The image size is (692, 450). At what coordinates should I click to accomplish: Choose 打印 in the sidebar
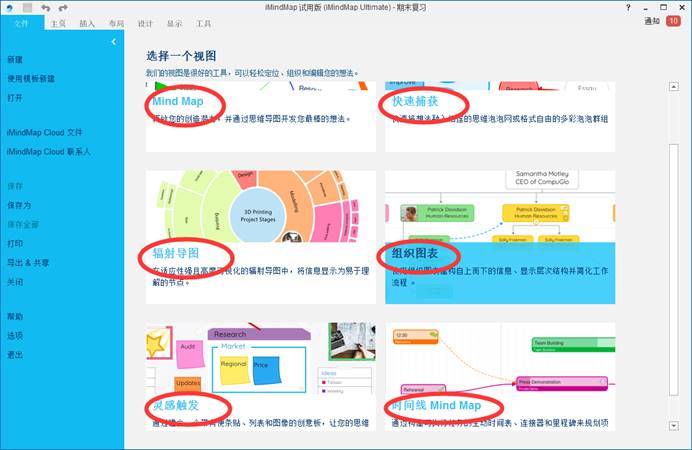15,244
